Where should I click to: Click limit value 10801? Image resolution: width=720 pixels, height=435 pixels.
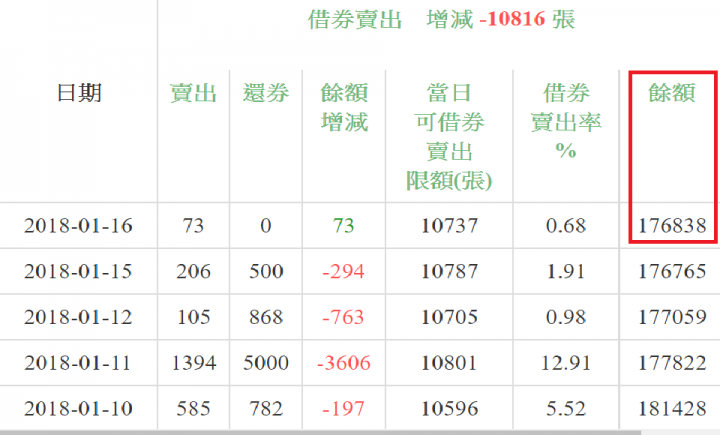[450, 363]
